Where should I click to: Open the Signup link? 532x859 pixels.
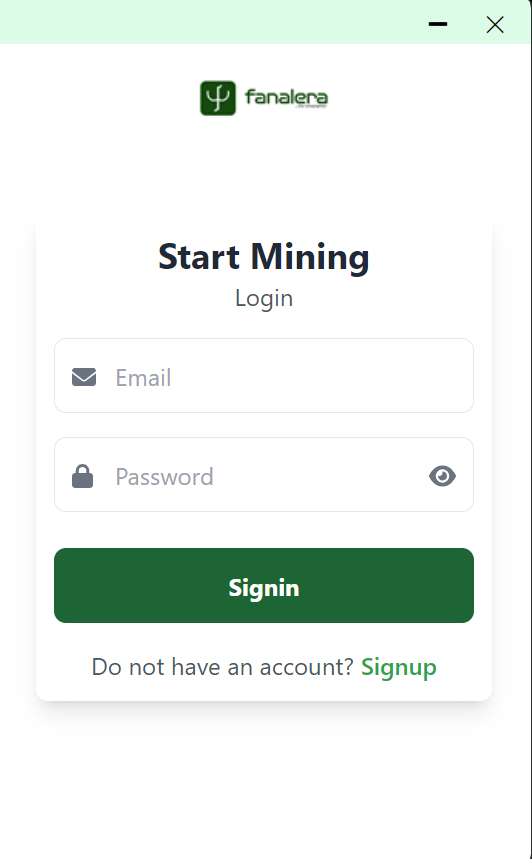pyautogui.click(x=398, y=667)
